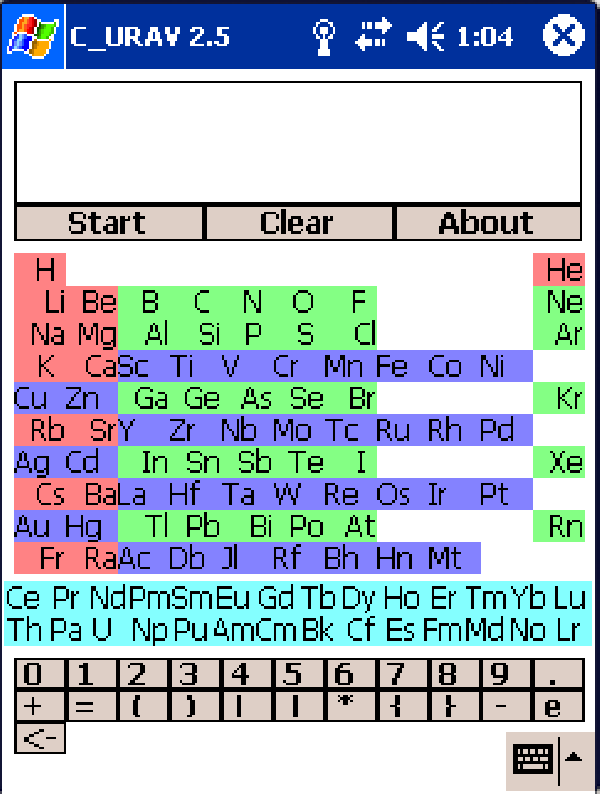Select the sulfur S element
600x794 pixels.
[305, 334]
